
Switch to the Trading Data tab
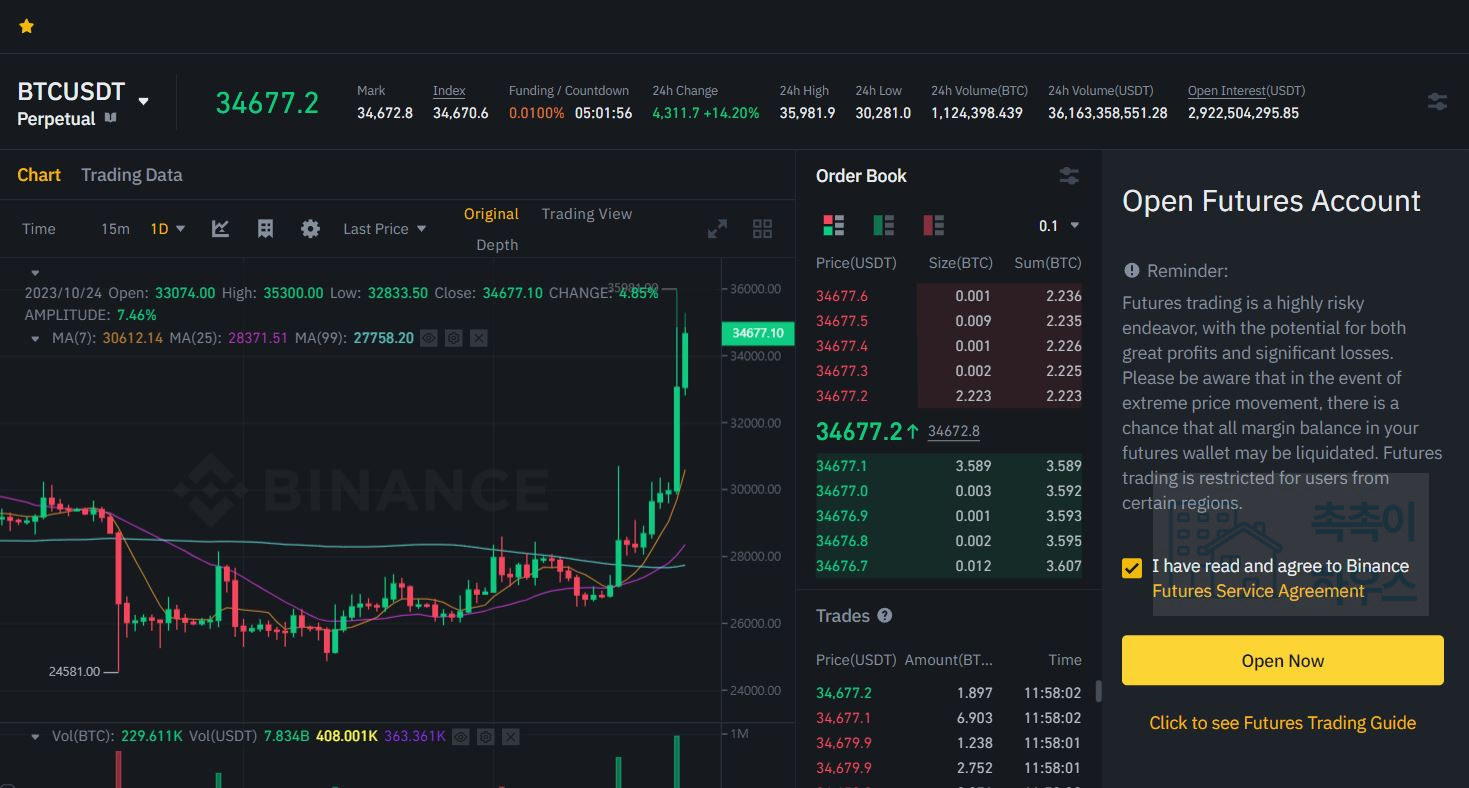click(x=131, y=175)
